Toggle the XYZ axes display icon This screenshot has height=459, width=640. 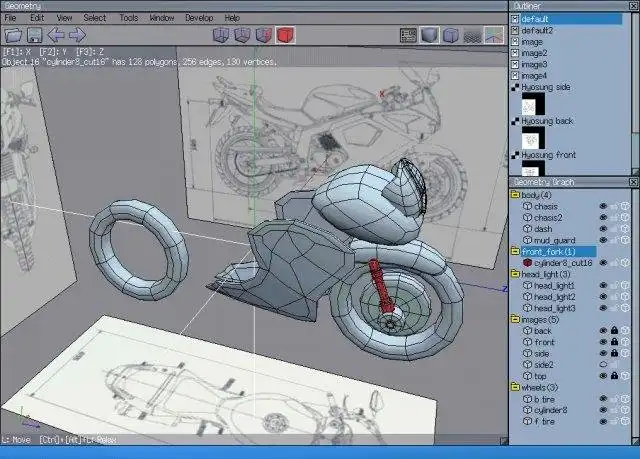point(494,35)
